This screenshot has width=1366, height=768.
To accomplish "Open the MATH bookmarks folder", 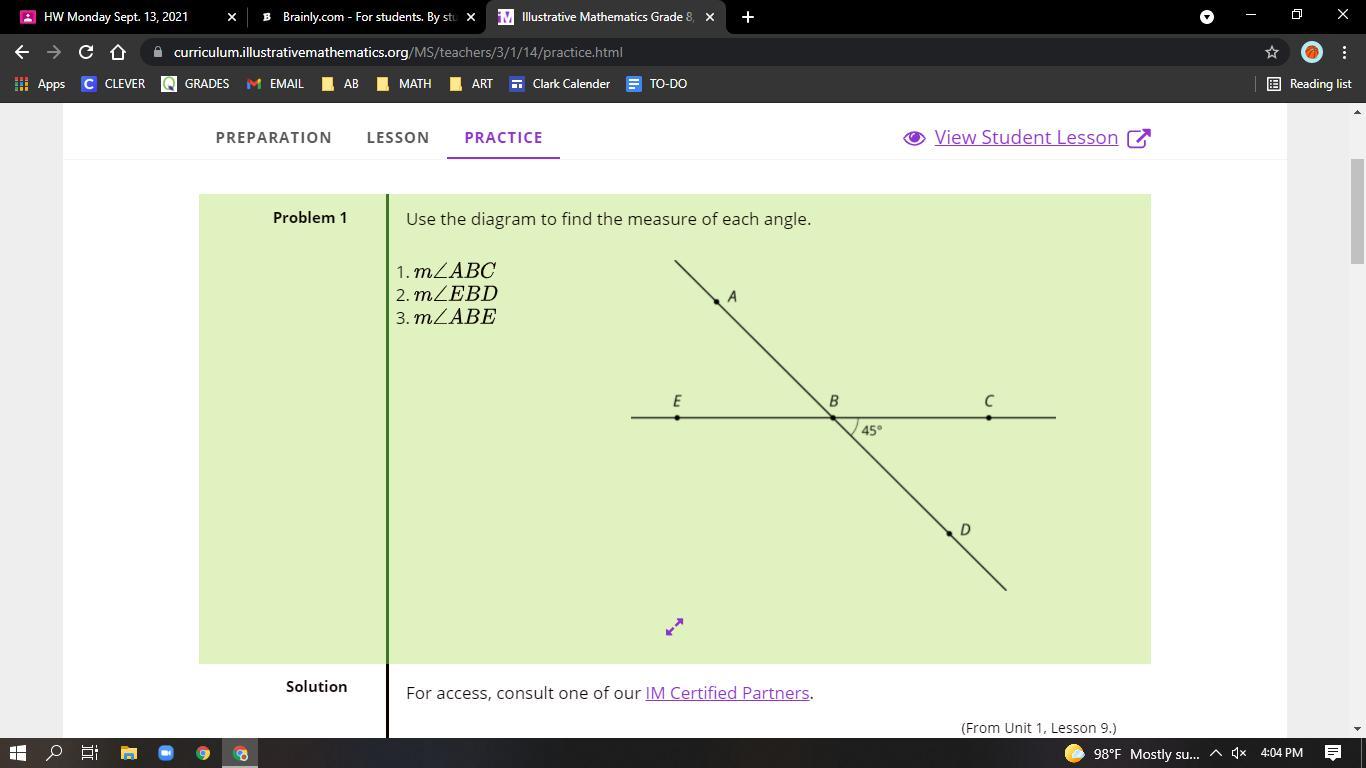I will click(404, 84).
